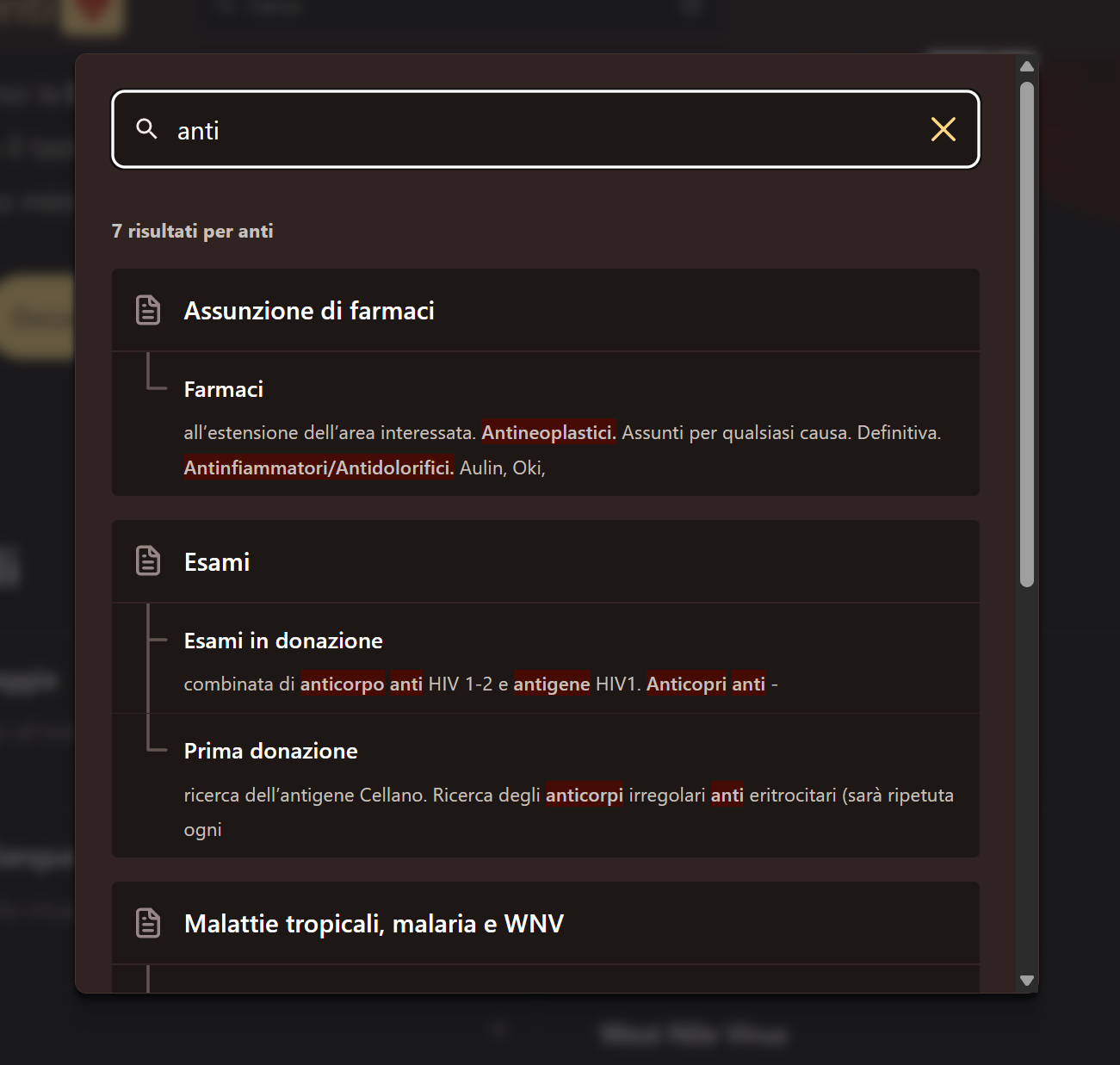1120x1065 pixels.
Task: Click the document icon beside Esami
Action: (x=148, y=561)
